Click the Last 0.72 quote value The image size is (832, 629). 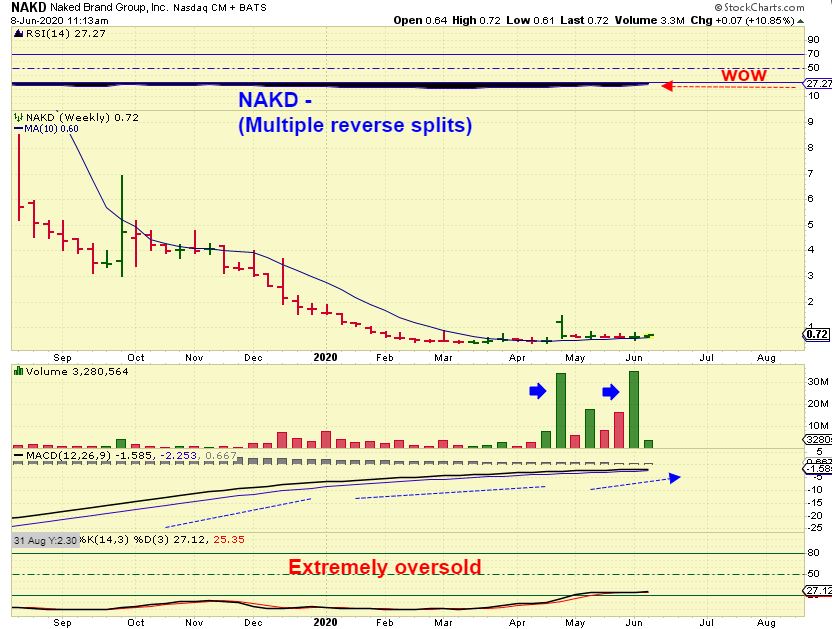[x=584, y=20]
